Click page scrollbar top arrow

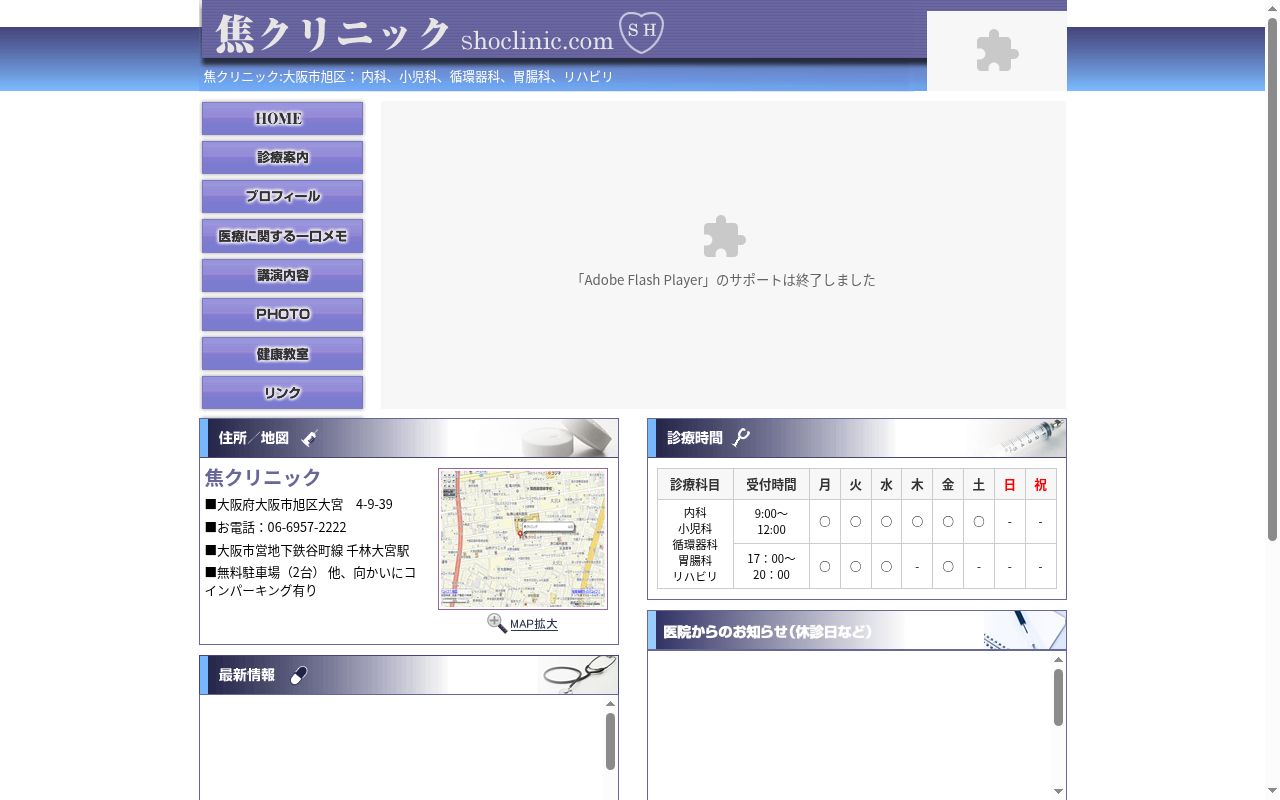1272,8
